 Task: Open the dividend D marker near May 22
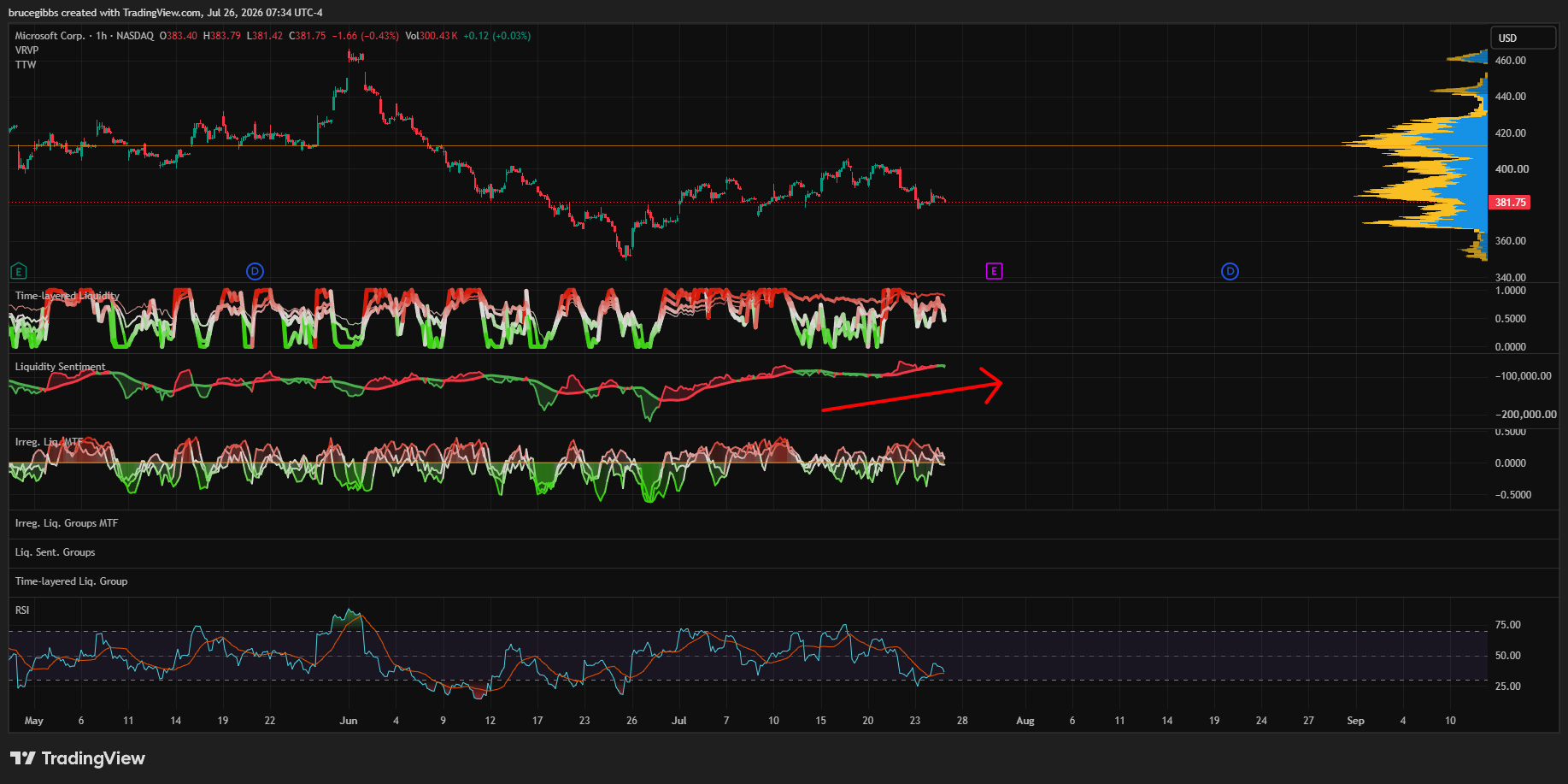[x=255, y=271]
